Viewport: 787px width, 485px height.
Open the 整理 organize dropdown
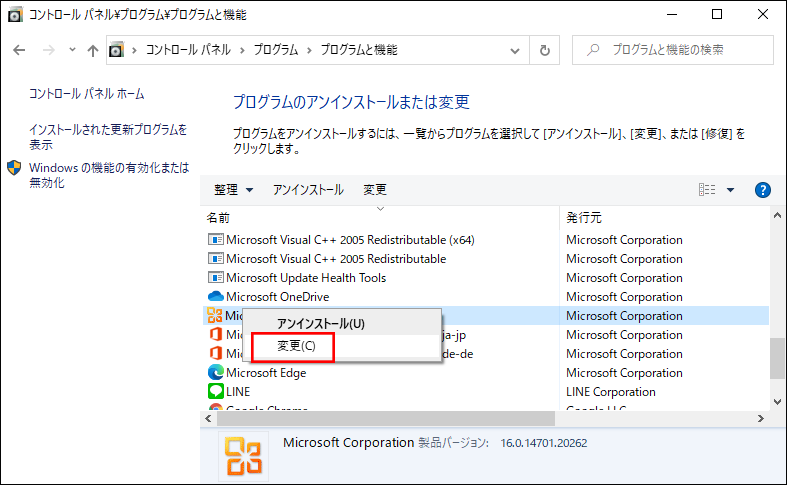click(233, 190)
